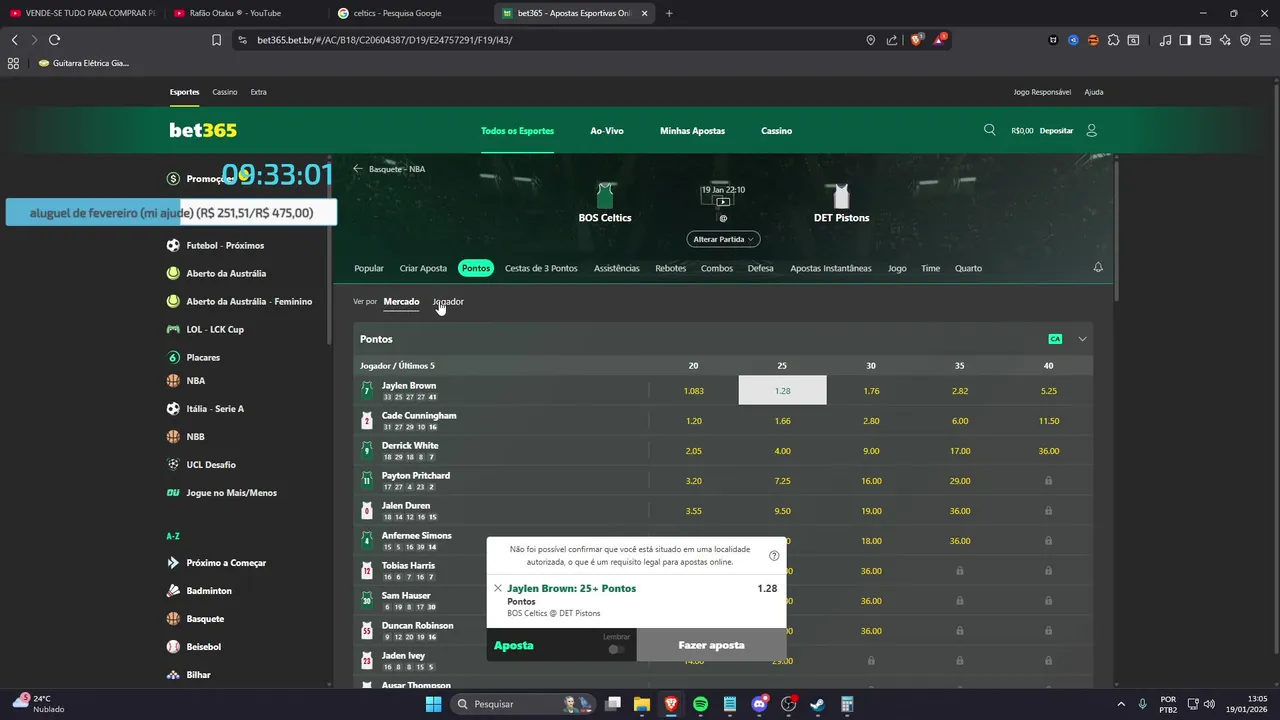
Task: Open the apps grid in bookmarks bar
Action: pyautogui.click(x=13, y=63)
